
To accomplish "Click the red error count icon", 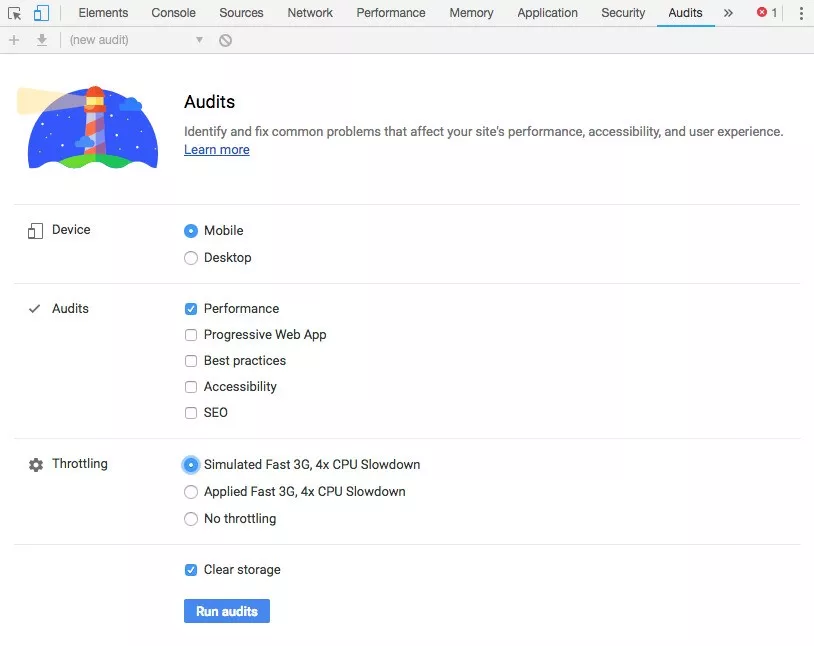I will coord(762,13).
